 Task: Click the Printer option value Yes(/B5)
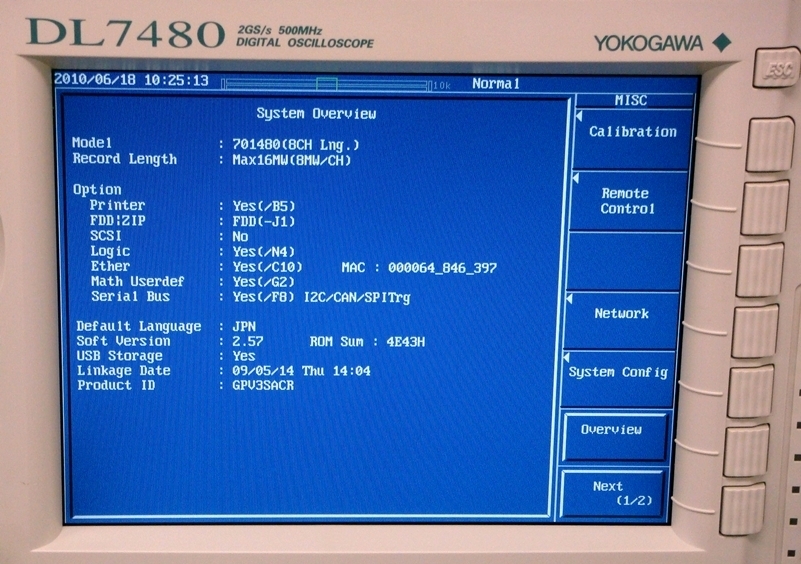[x=264, y=206]
